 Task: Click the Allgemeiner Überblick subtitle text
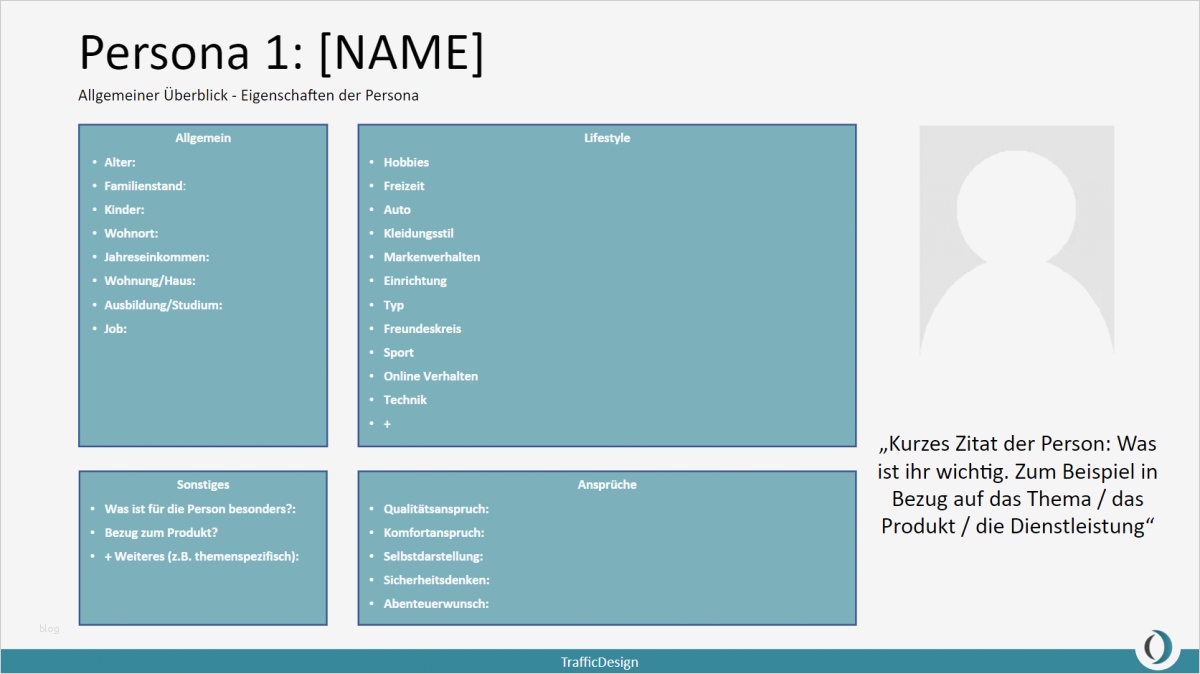[248, 96]
